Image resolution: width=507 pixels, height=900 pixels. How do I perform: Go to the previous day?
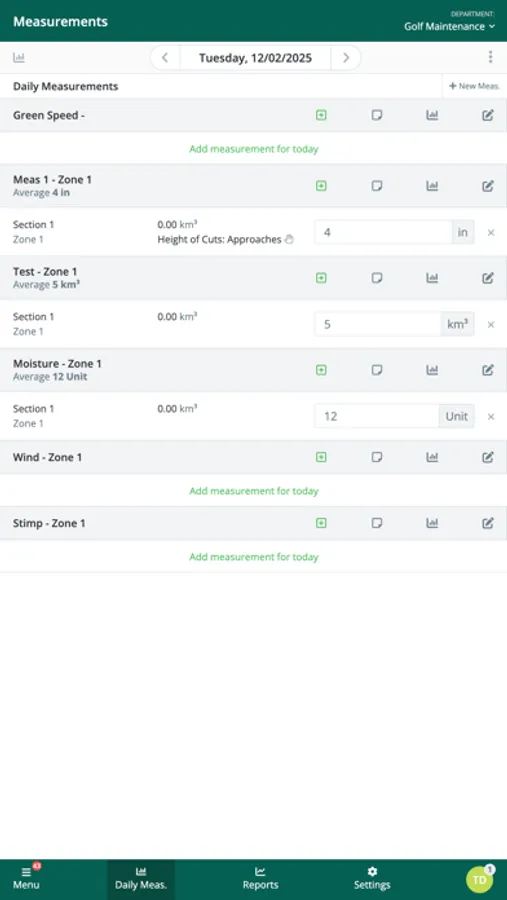click(165, 57)
